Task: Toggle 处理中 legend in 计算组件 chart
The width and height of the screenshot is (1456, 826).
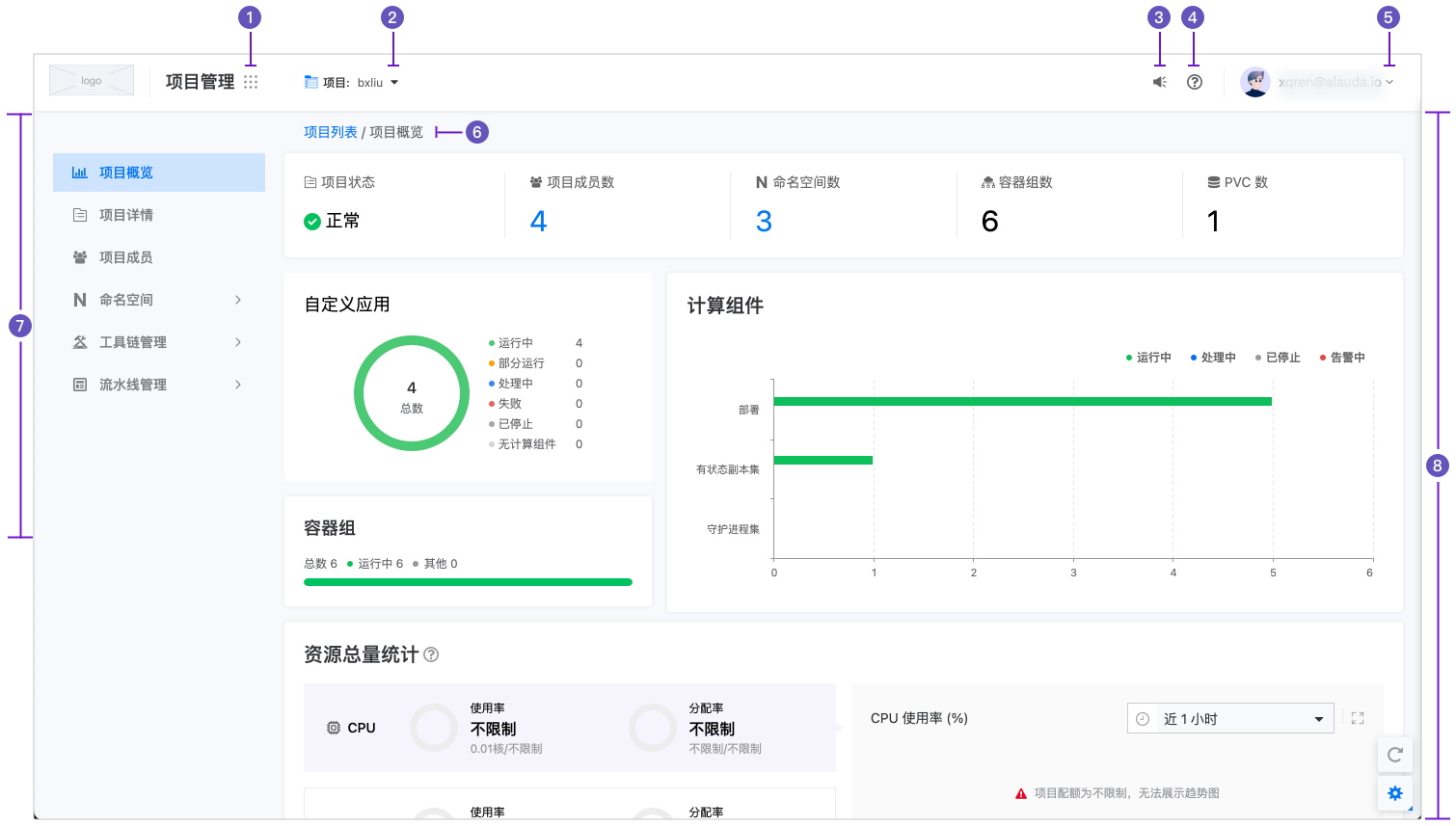Action: point(1213,358)
